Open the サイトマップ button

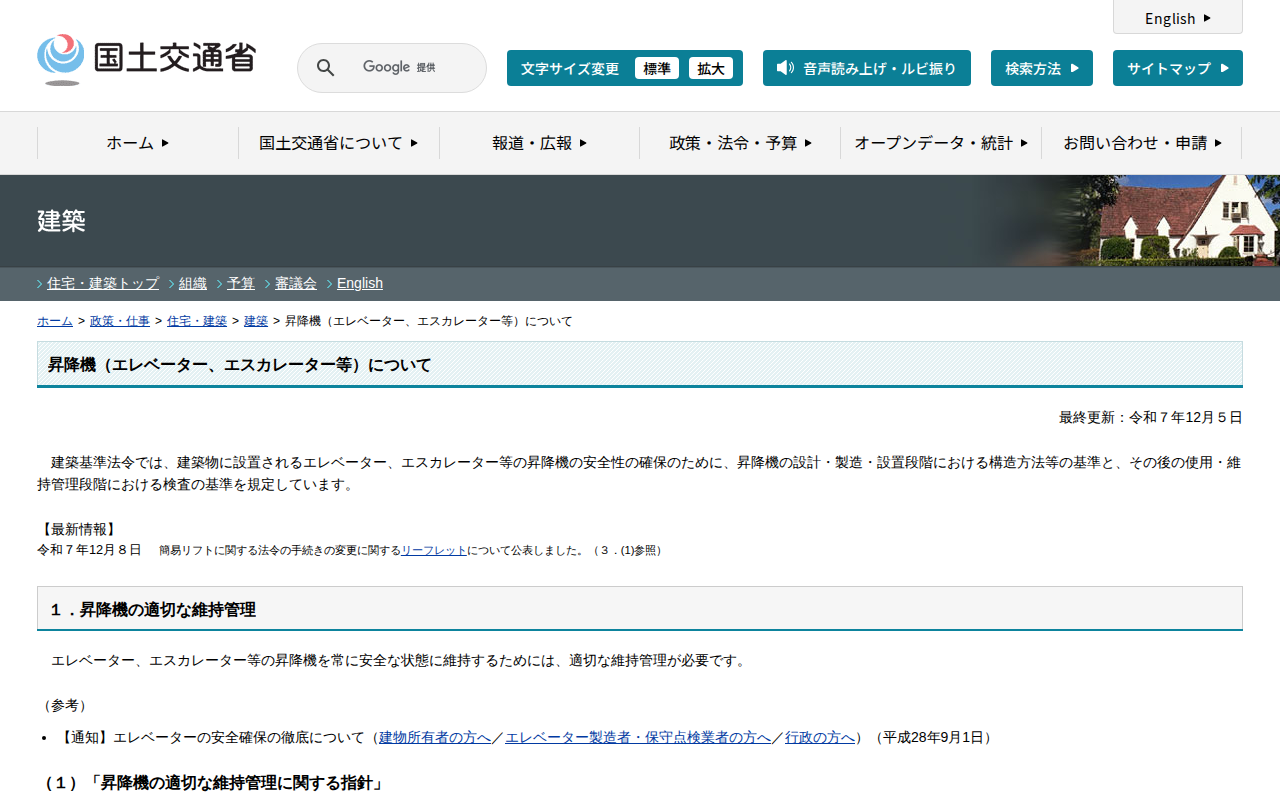click(x=1177, y=68)
